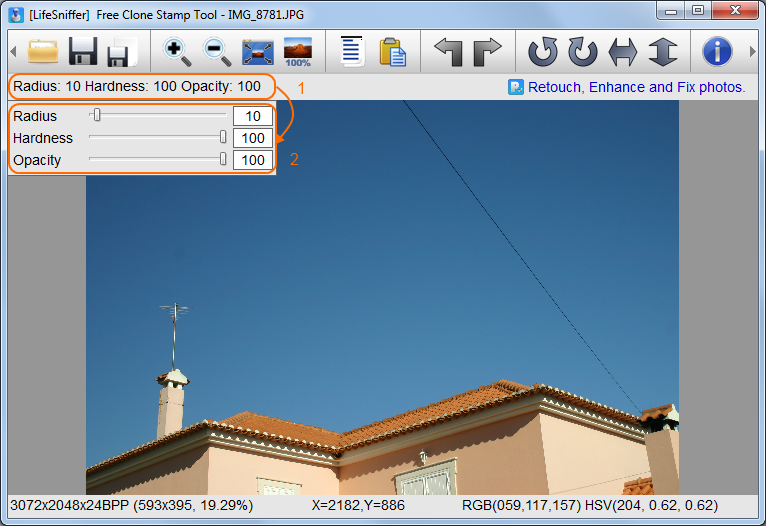The height and width of the screenshot is (526, 766).
Task: Zoom out with the minus magnifier
Action: (216, 52)
